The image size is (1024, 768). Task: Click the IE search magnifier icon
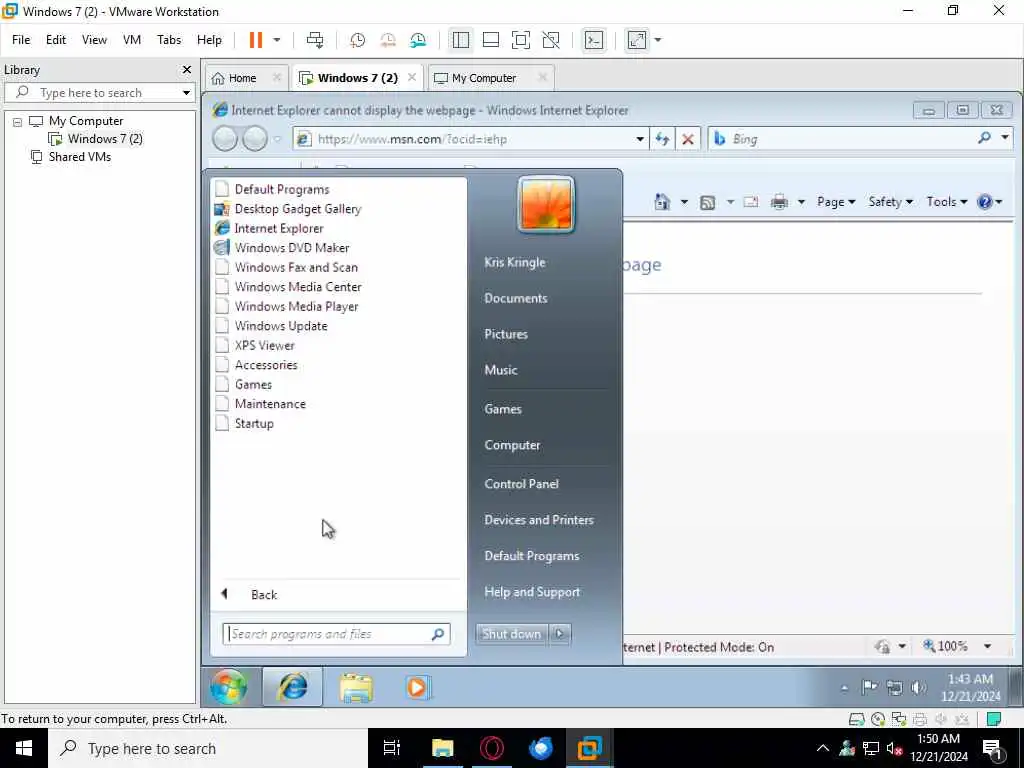click(985, 138)
